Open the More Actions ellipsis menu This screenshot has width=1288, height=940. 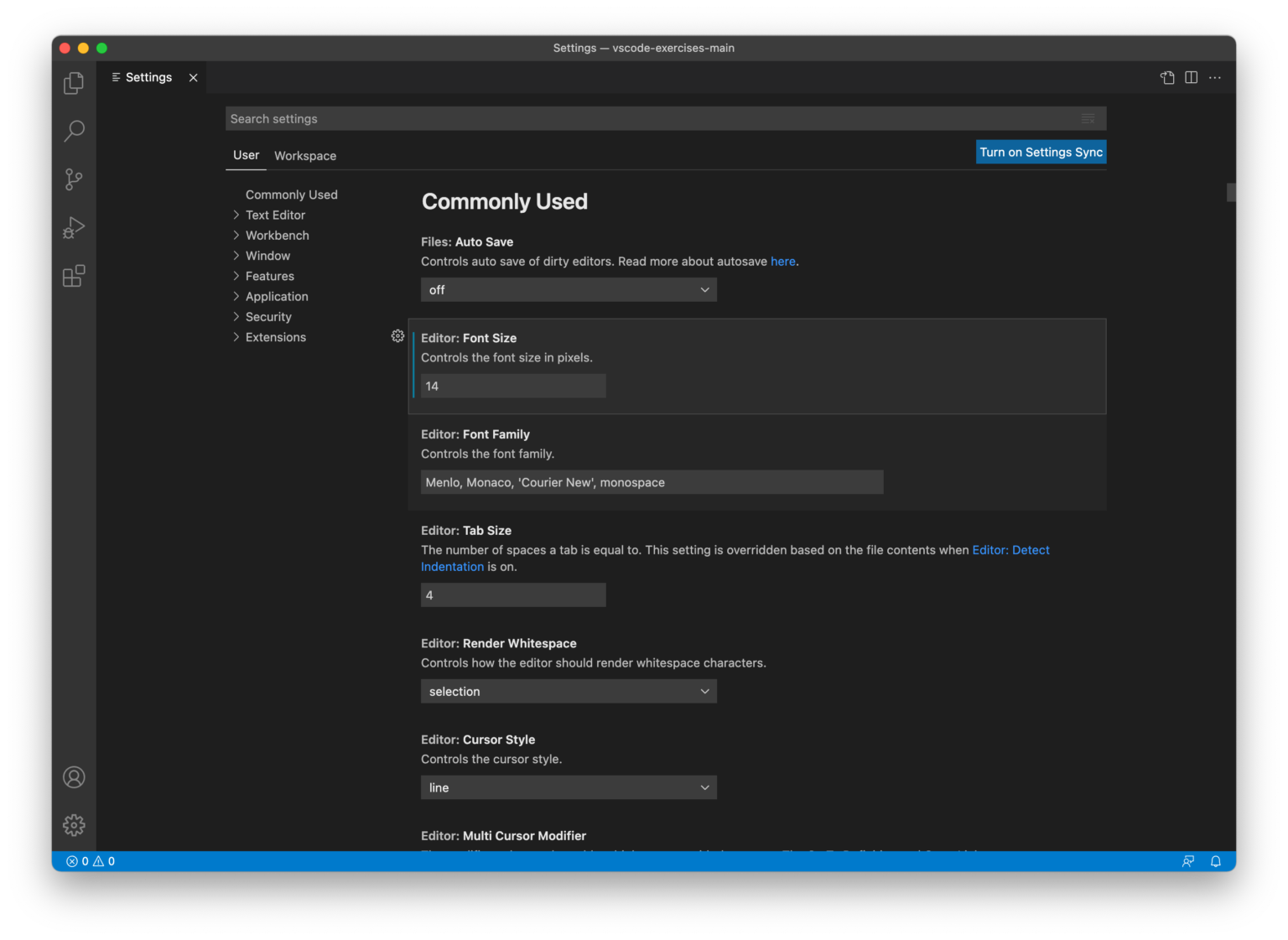tap(1215, 77)
